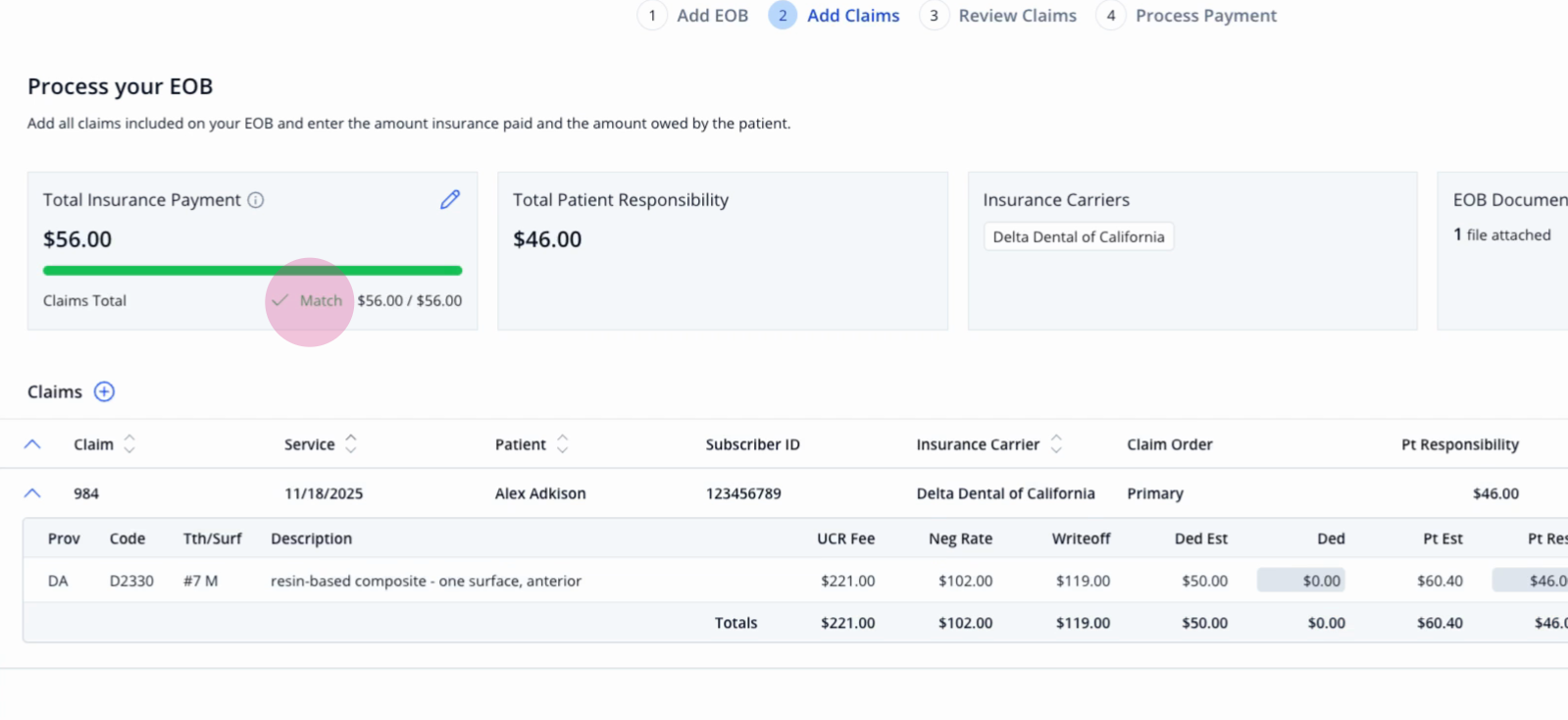Click the Primary claim order value
The image size is (1568, 720).
click(1155, 493)
